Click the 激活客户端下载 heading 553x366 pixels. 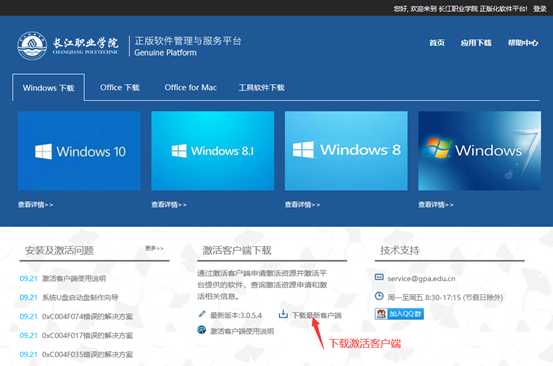click(x=237, y=250)
